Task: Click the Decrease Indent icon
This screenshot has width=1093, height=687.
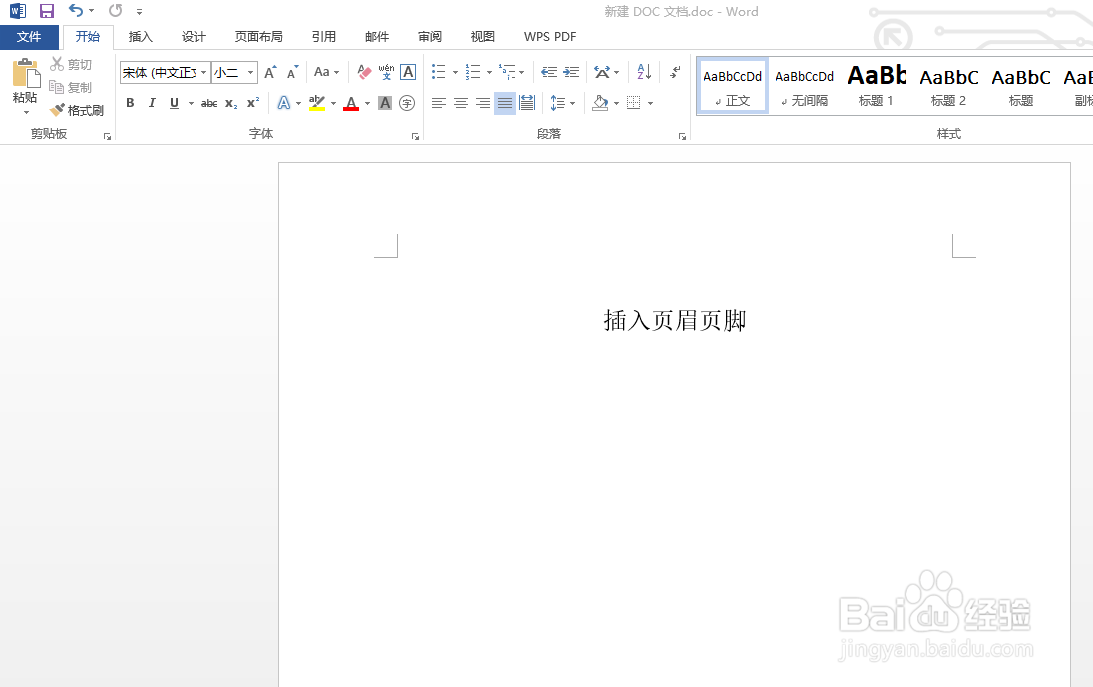Action: pos(549,72)
